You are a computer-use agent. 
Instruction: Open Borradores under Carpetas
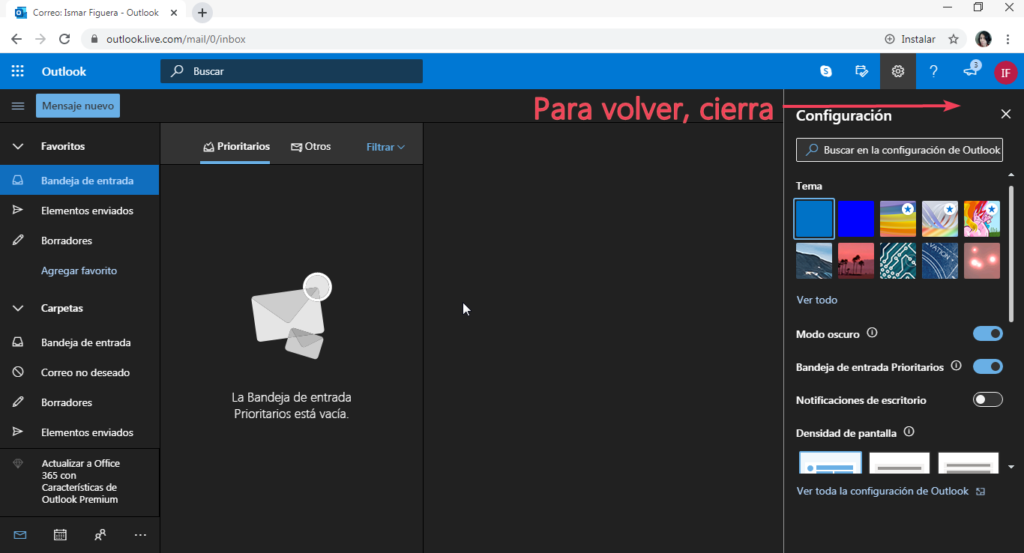tap(79, 402)
